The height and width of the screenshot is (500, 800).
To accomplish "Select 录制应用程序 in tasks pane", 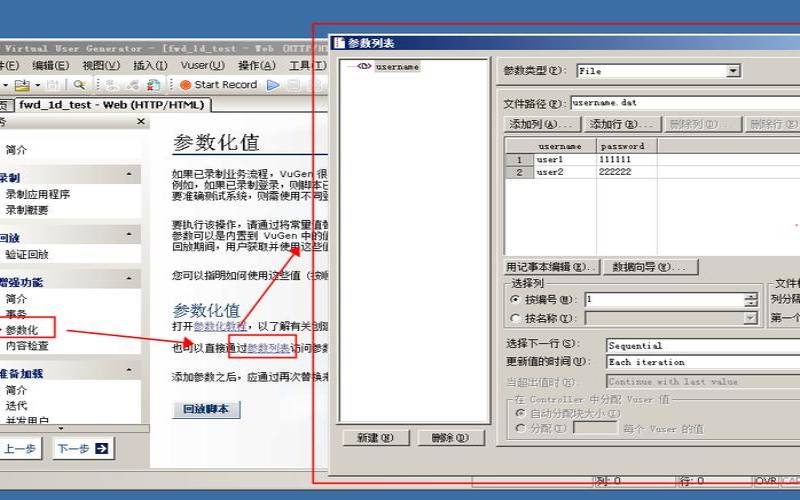I will (38, 194).
